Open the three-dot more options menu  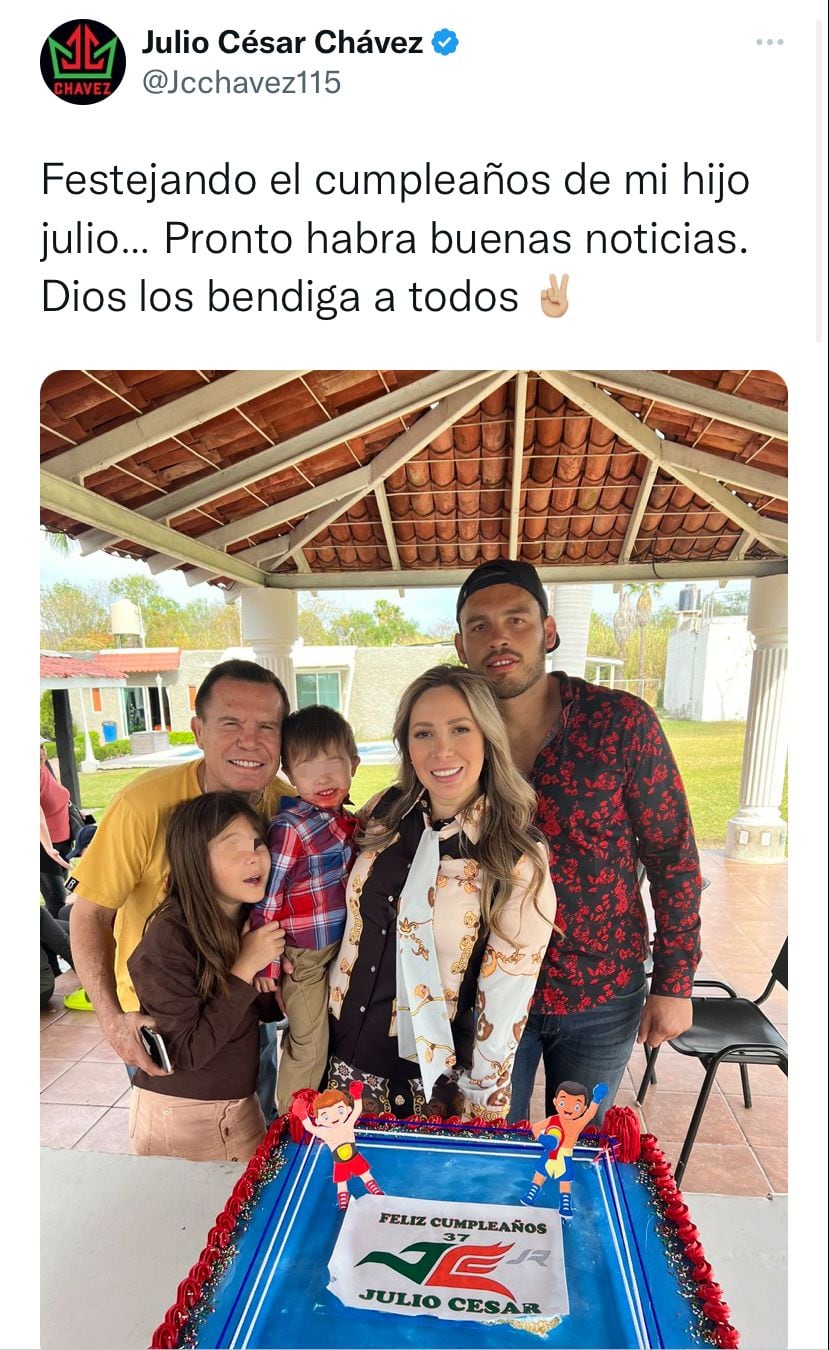(x=769, y=42)
